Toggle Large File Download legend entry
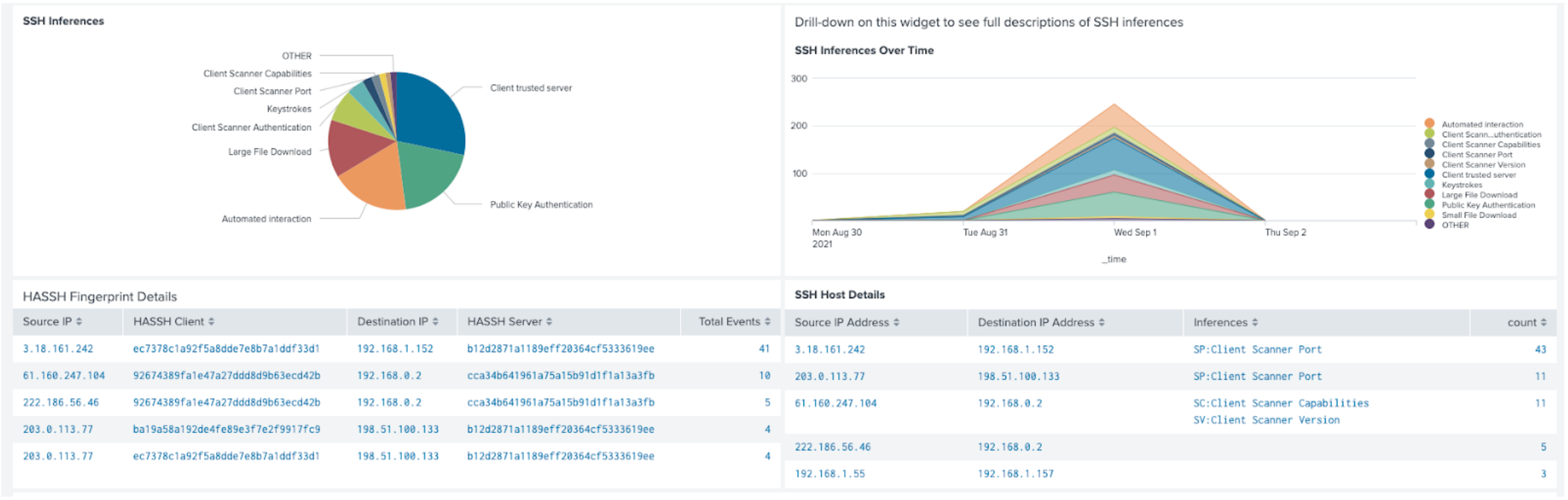This screenshot has width=1568, height=500. point(1478,195)
